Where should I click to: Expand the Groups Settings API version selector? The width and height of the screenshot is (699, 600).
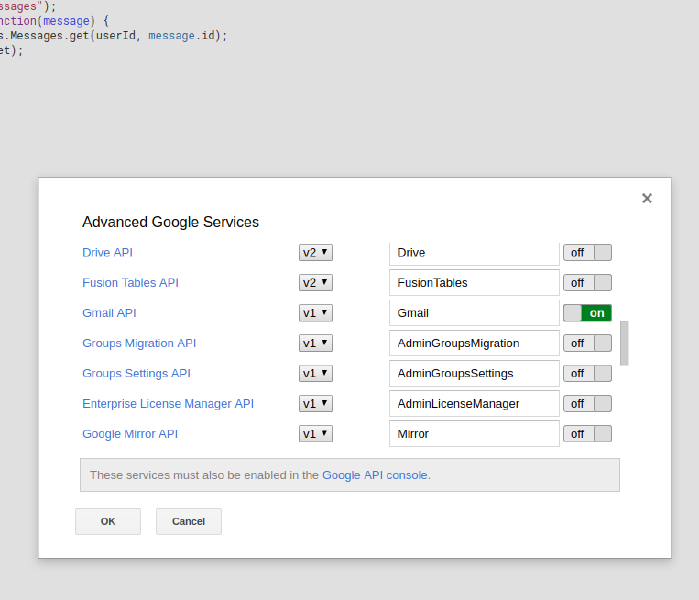tap(316, 373)
